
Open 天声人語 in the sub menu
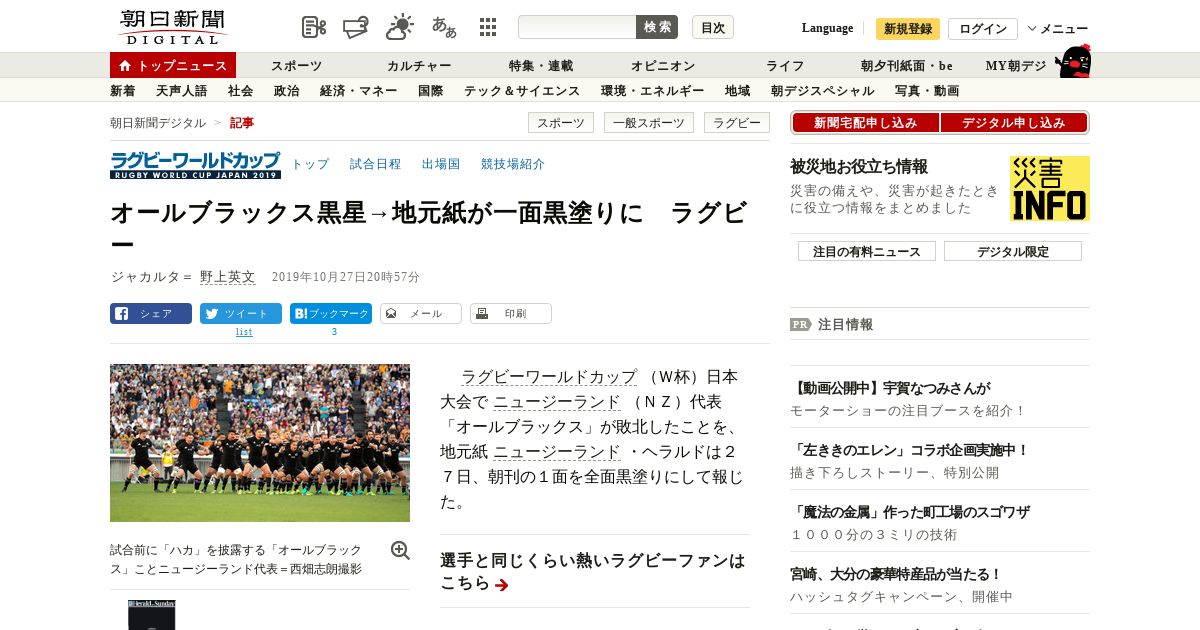[182, 91]
